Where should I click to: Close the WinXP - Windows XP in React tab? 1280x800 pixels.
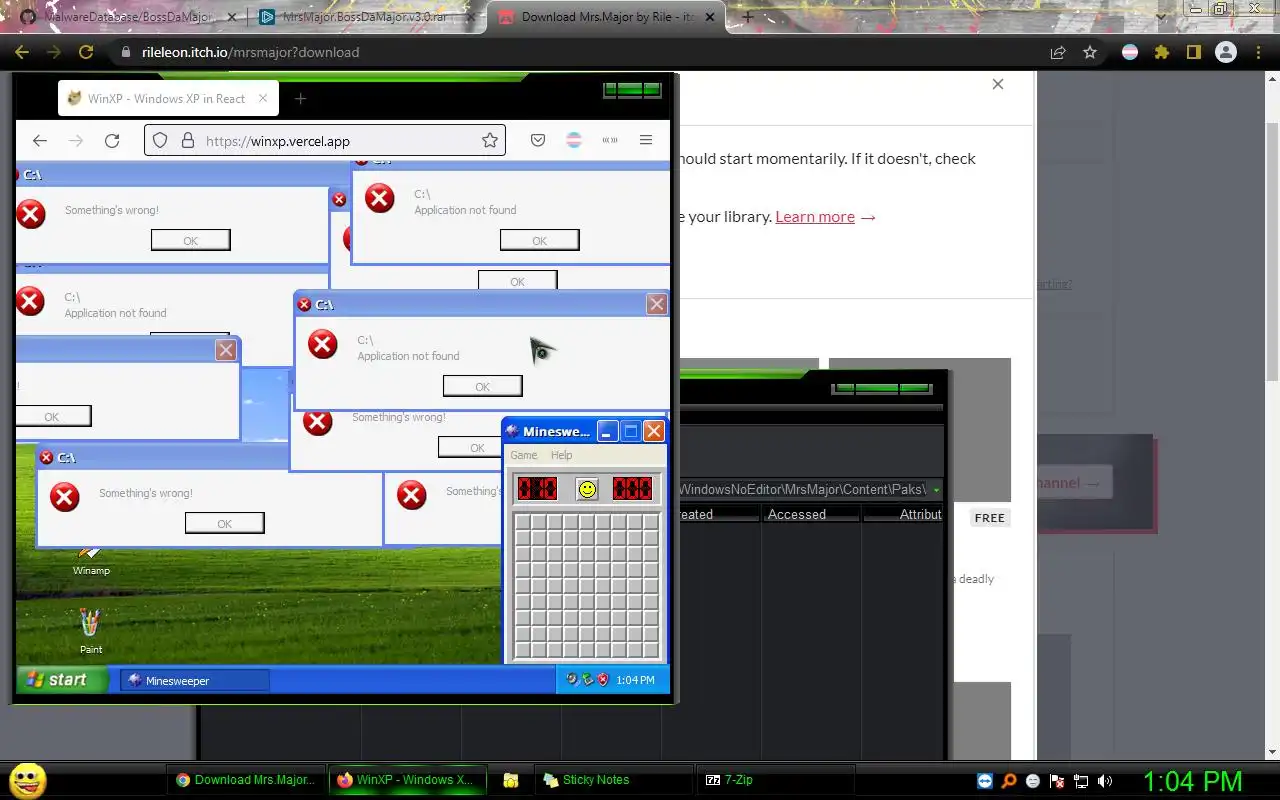pos(263,98)
